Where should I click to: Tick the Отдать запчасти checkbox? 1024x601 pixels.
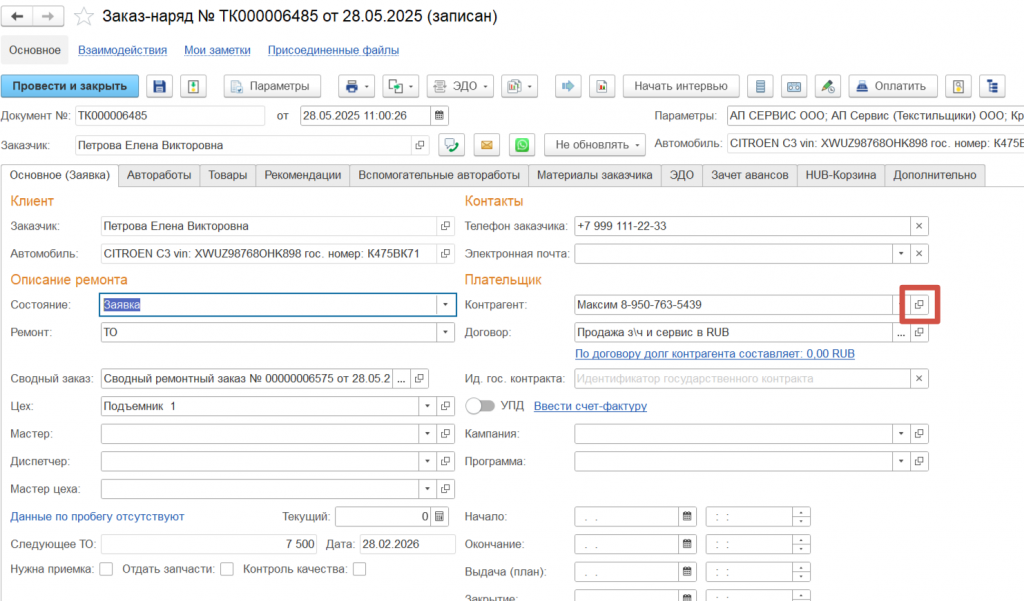[x=227, y=569]
